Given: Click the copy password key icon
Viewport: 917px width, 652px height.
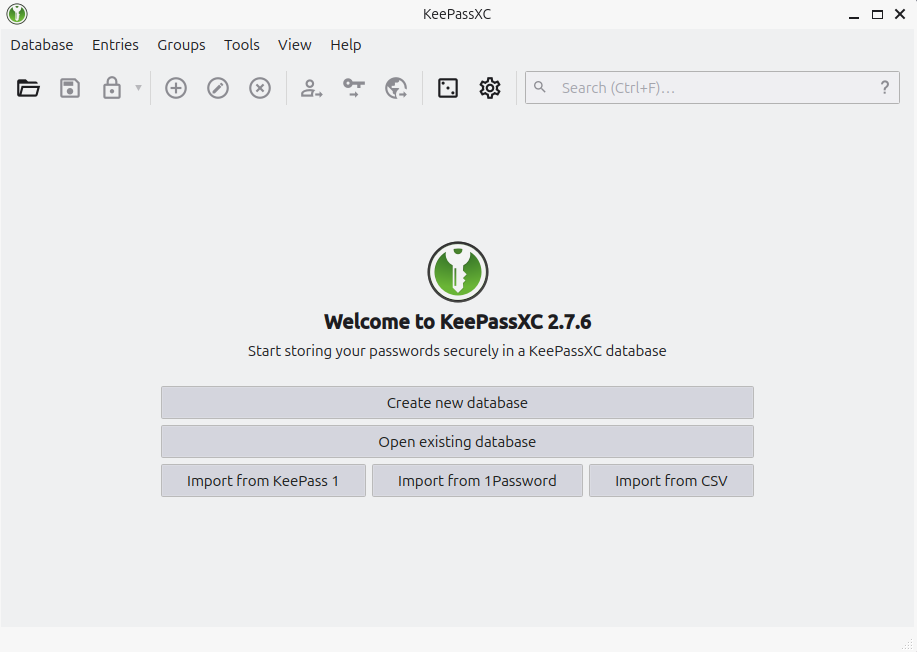Looking at the screenshot, I should pos(353,88).
